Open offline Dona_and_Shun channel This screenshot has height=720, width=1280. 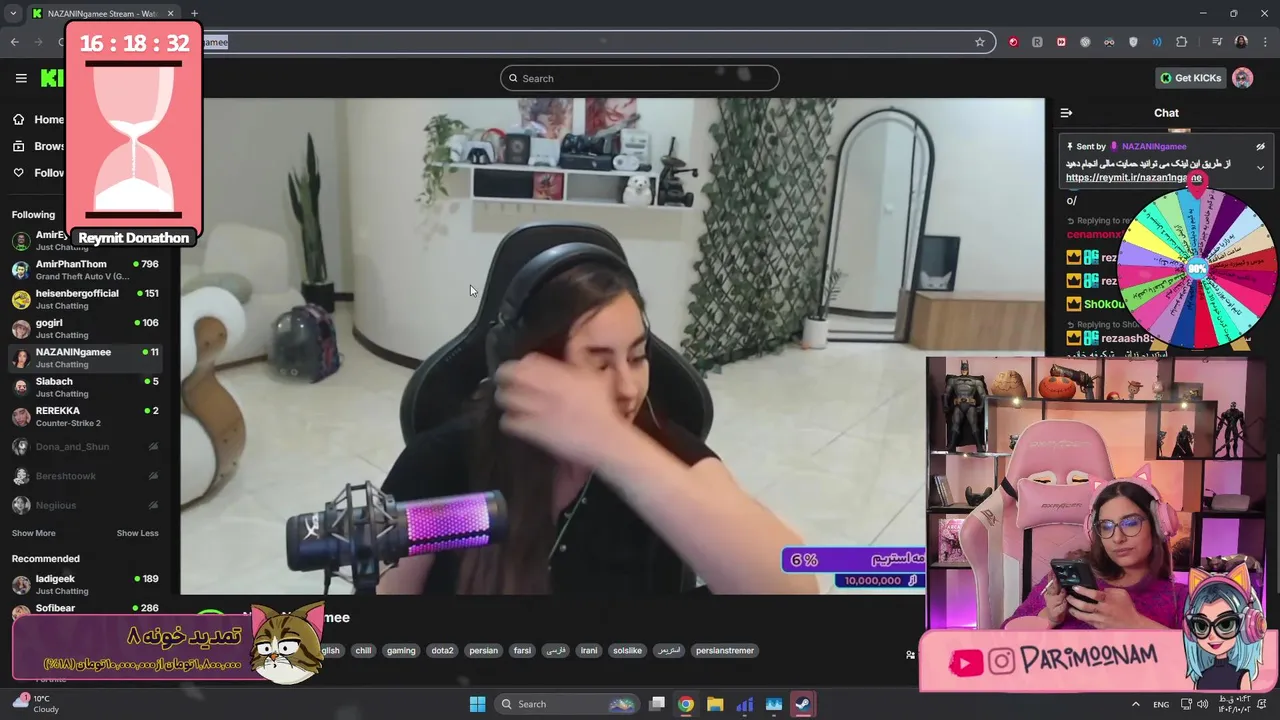tap(85, 447)
